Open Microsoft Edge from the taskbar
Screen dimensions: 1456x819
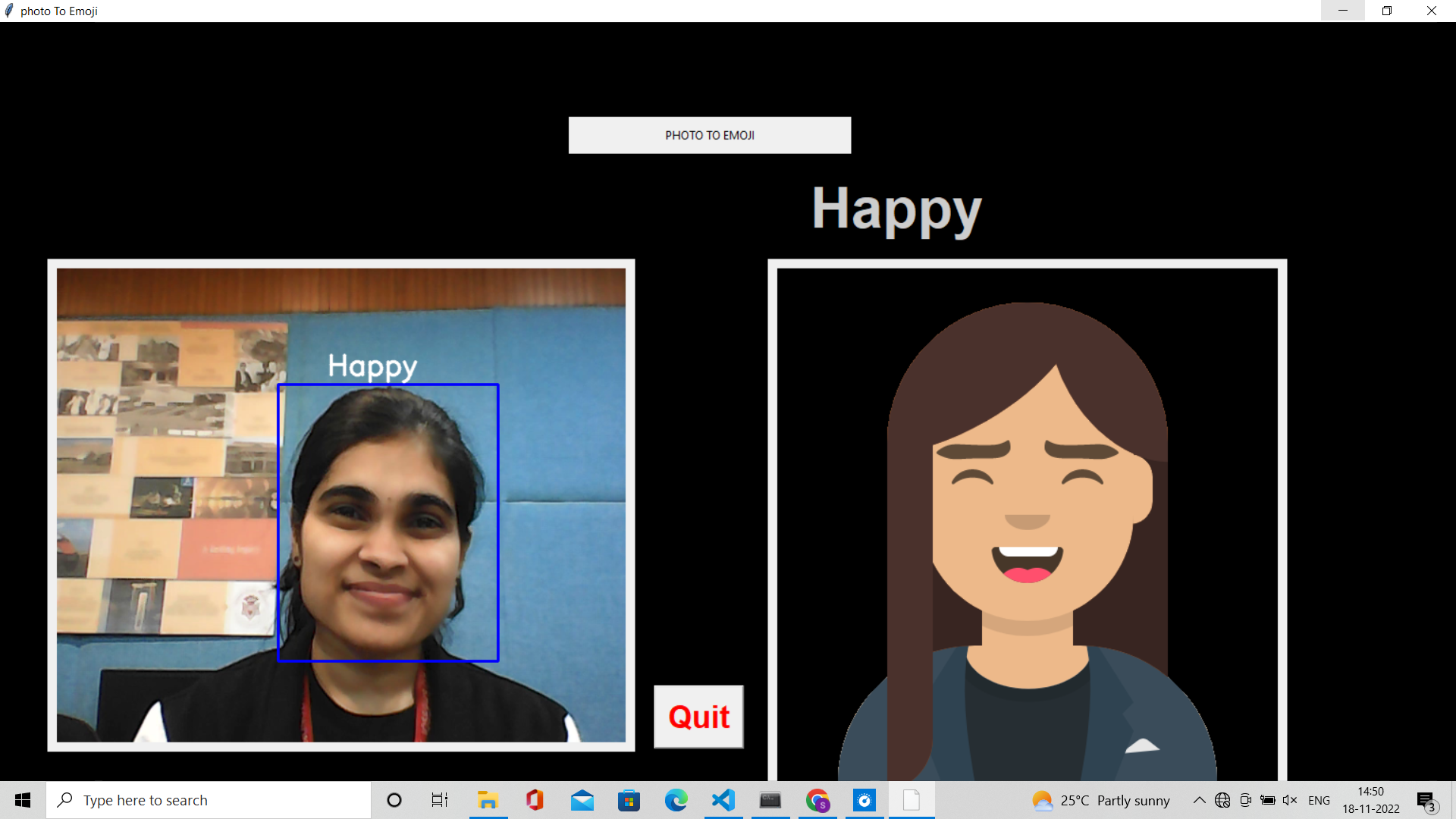pos(676,799)
